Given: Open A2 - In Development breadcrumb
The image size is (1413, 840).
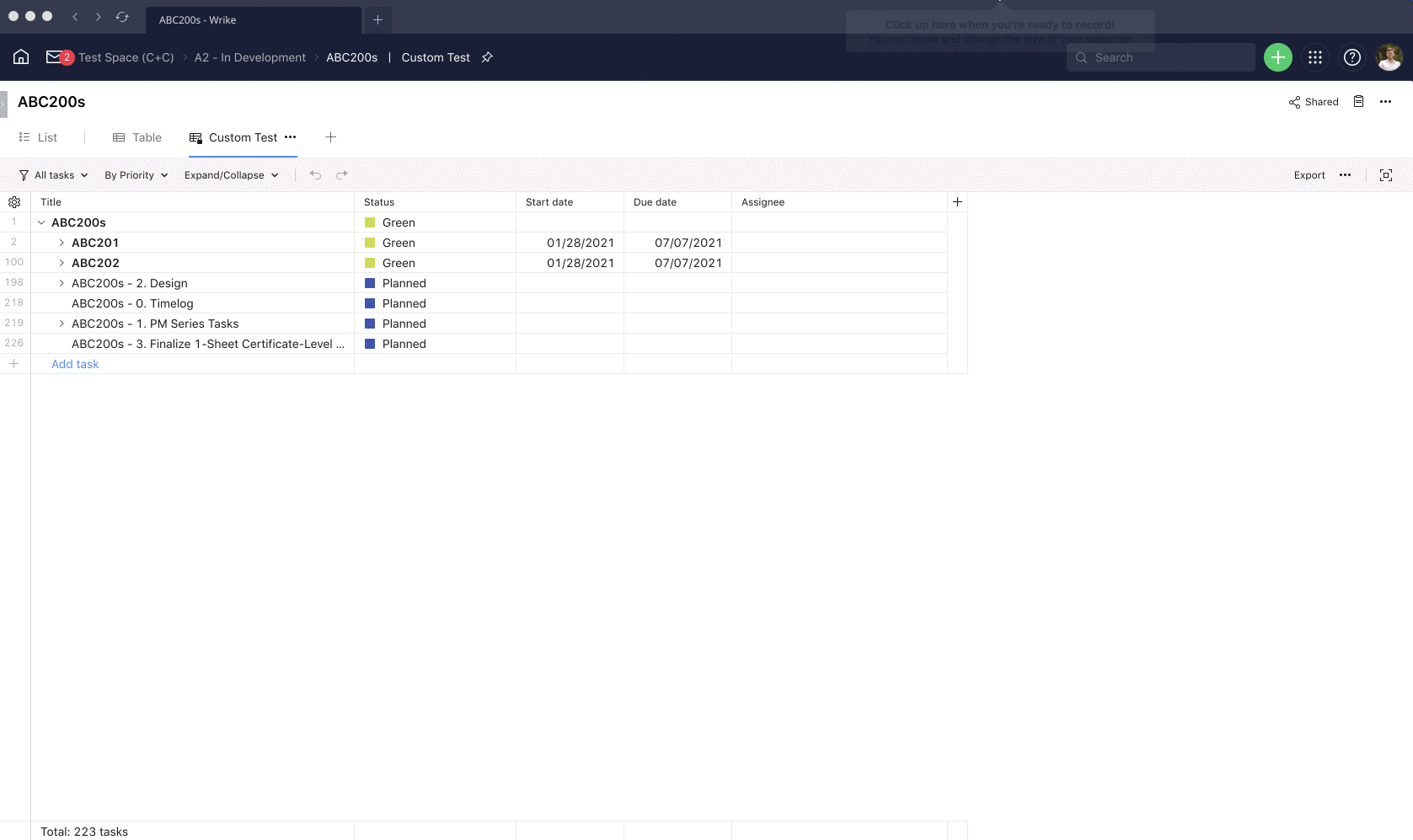Looking at the screenshot, I should point(250,57).
